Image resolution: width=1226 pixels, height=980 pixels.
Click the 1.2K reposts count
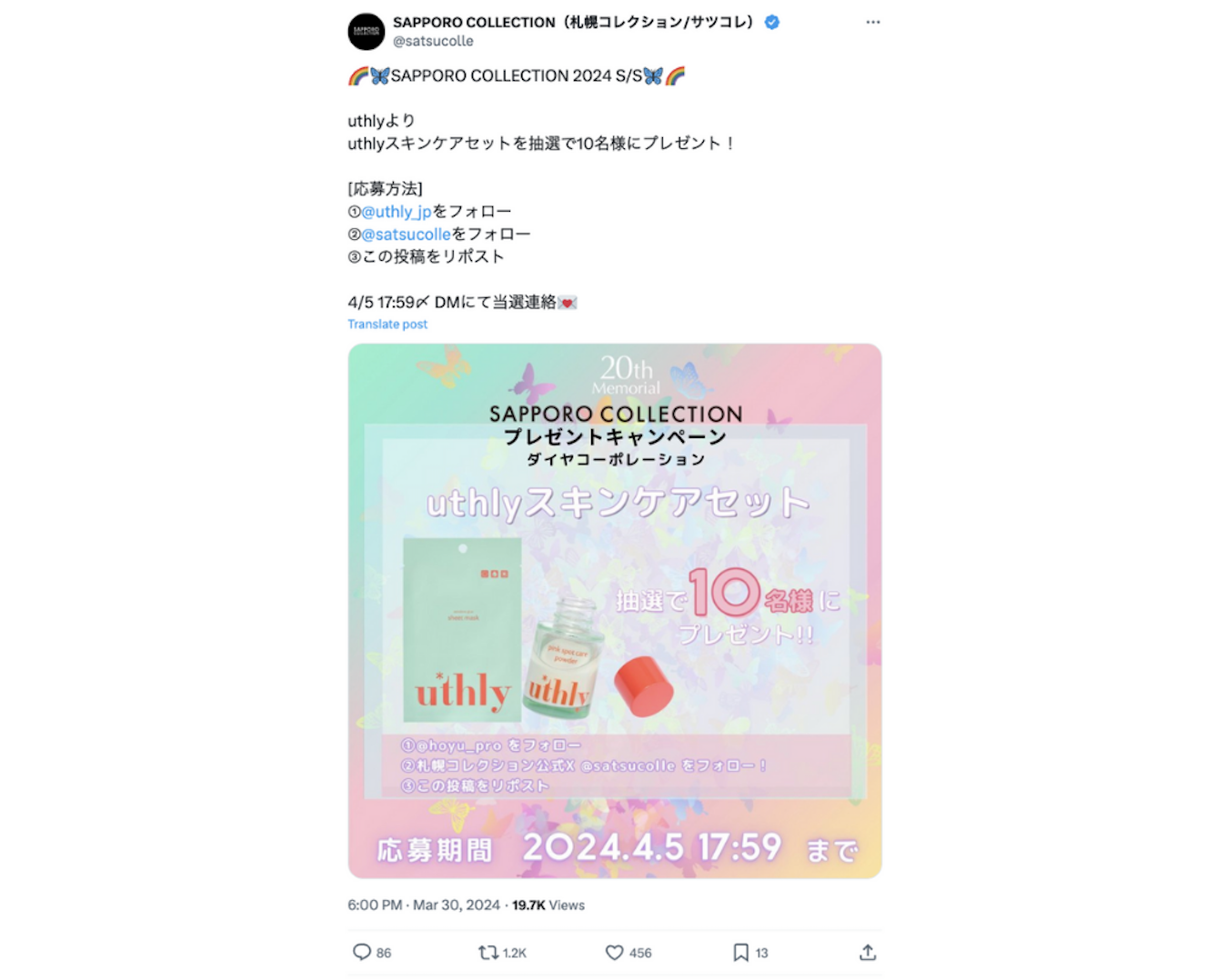click(x=515, y=953)
